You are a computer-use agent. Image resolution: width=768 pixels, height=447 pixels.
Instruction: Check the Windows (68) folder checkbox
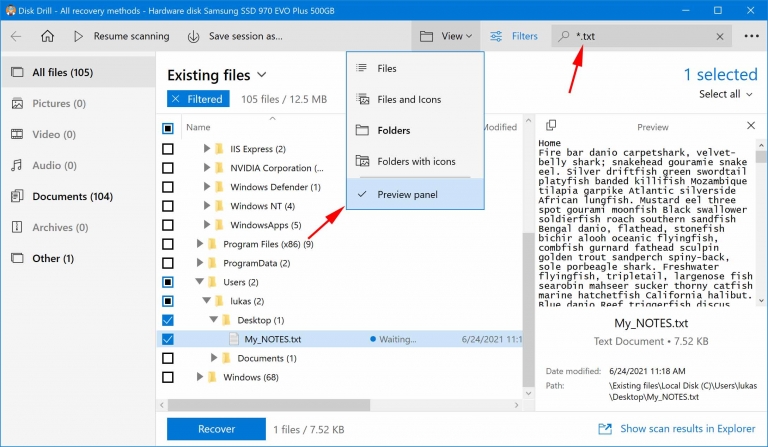168,377
